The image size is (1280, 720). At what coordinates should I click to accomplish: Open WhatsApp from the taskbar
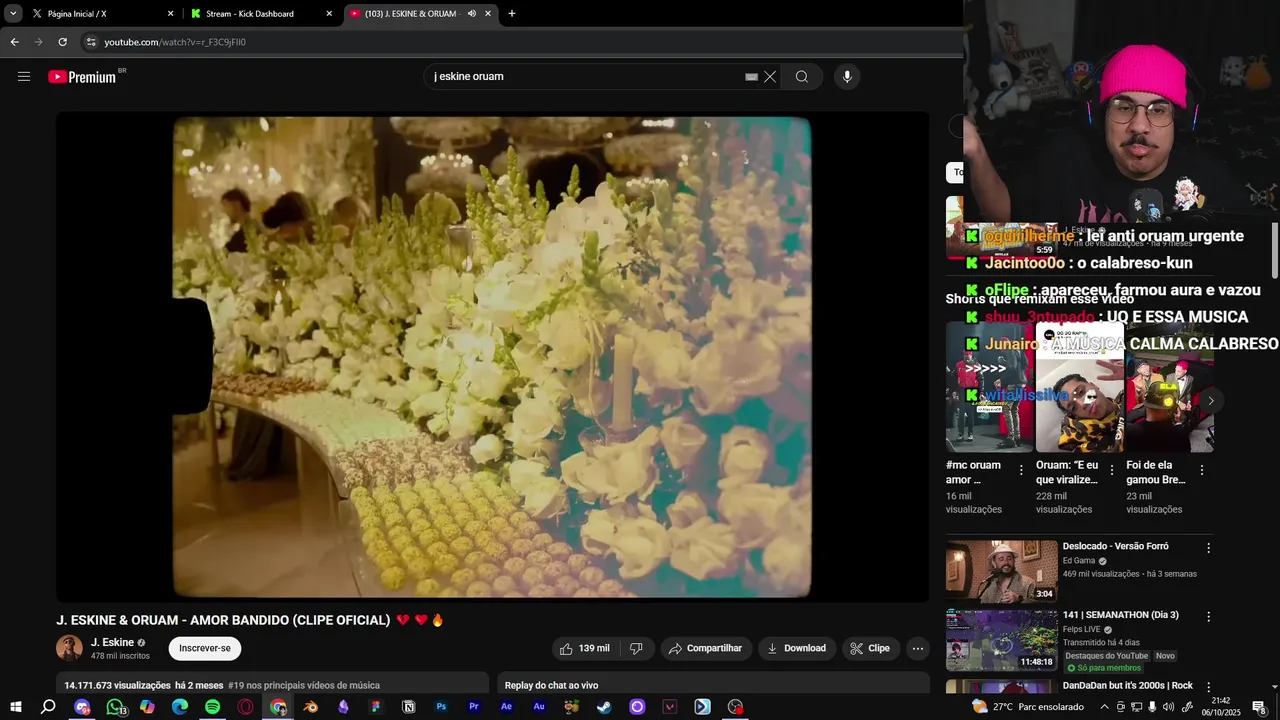pyautogui.click(x=115, y=707)
